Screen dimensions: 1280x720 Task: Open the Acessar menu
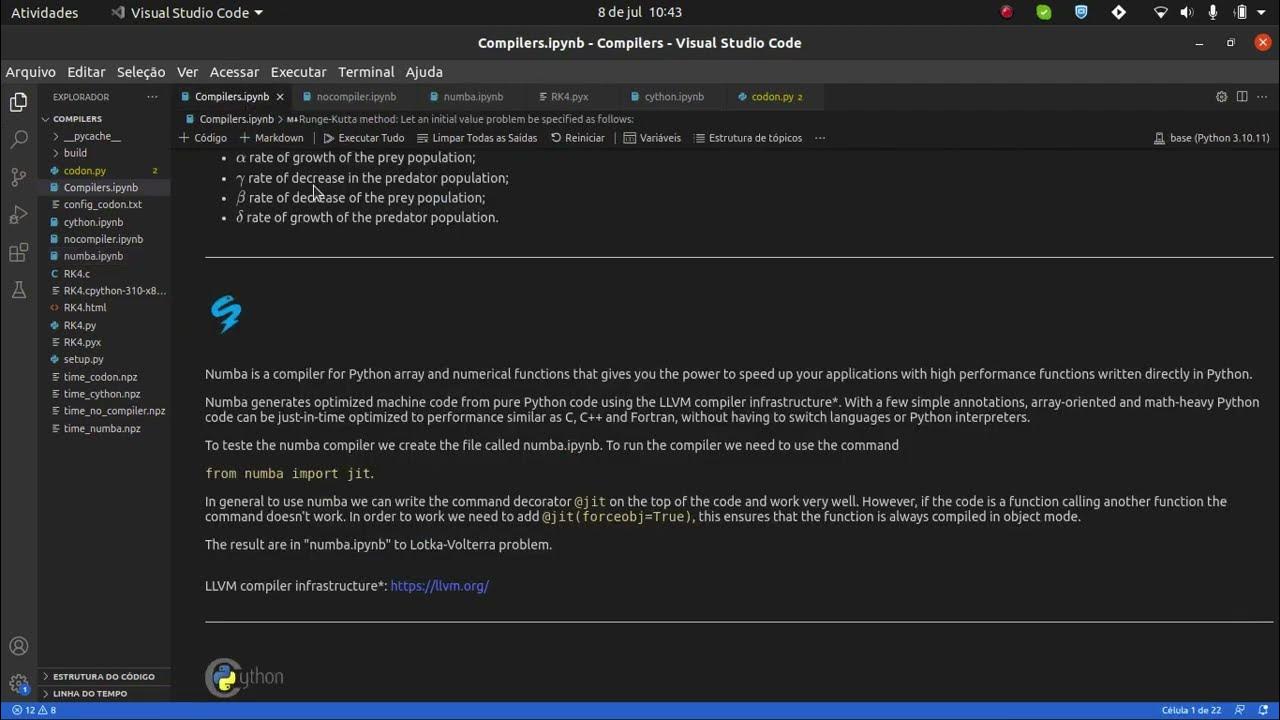click(234, 72)
